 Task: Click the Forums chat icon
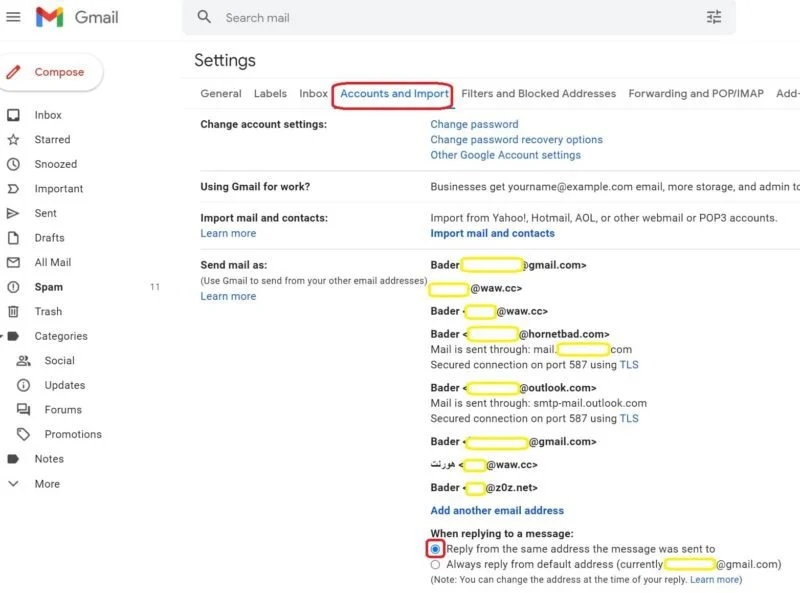pos(23,409)
